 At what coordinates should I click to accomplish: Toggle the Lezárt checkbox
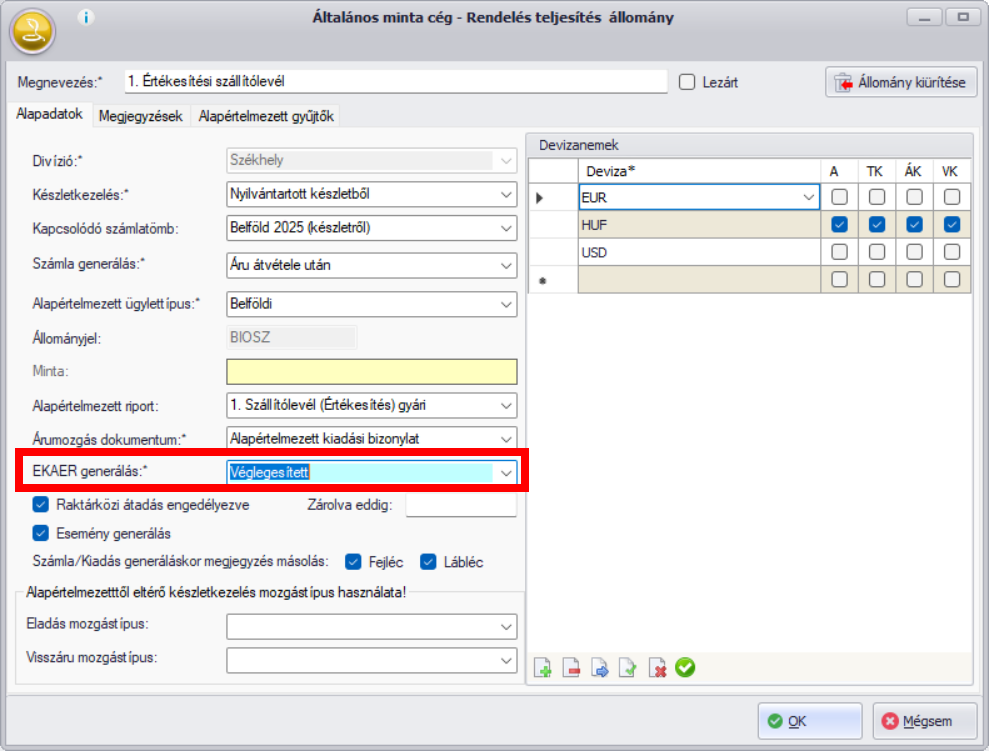(687, 82)
